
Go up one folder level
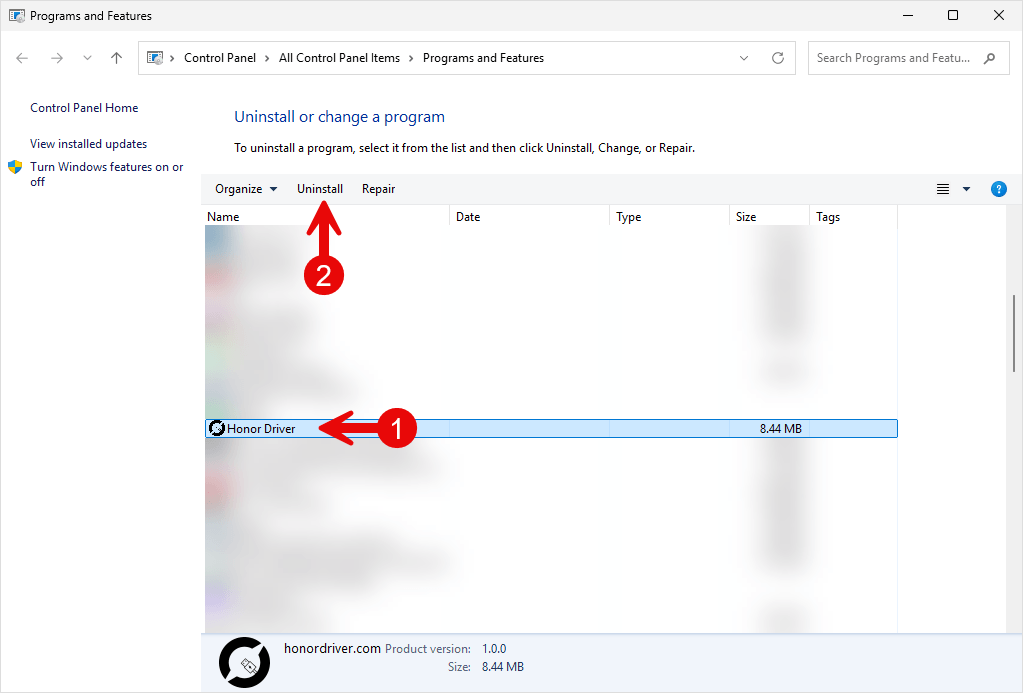tap(117, 58)
